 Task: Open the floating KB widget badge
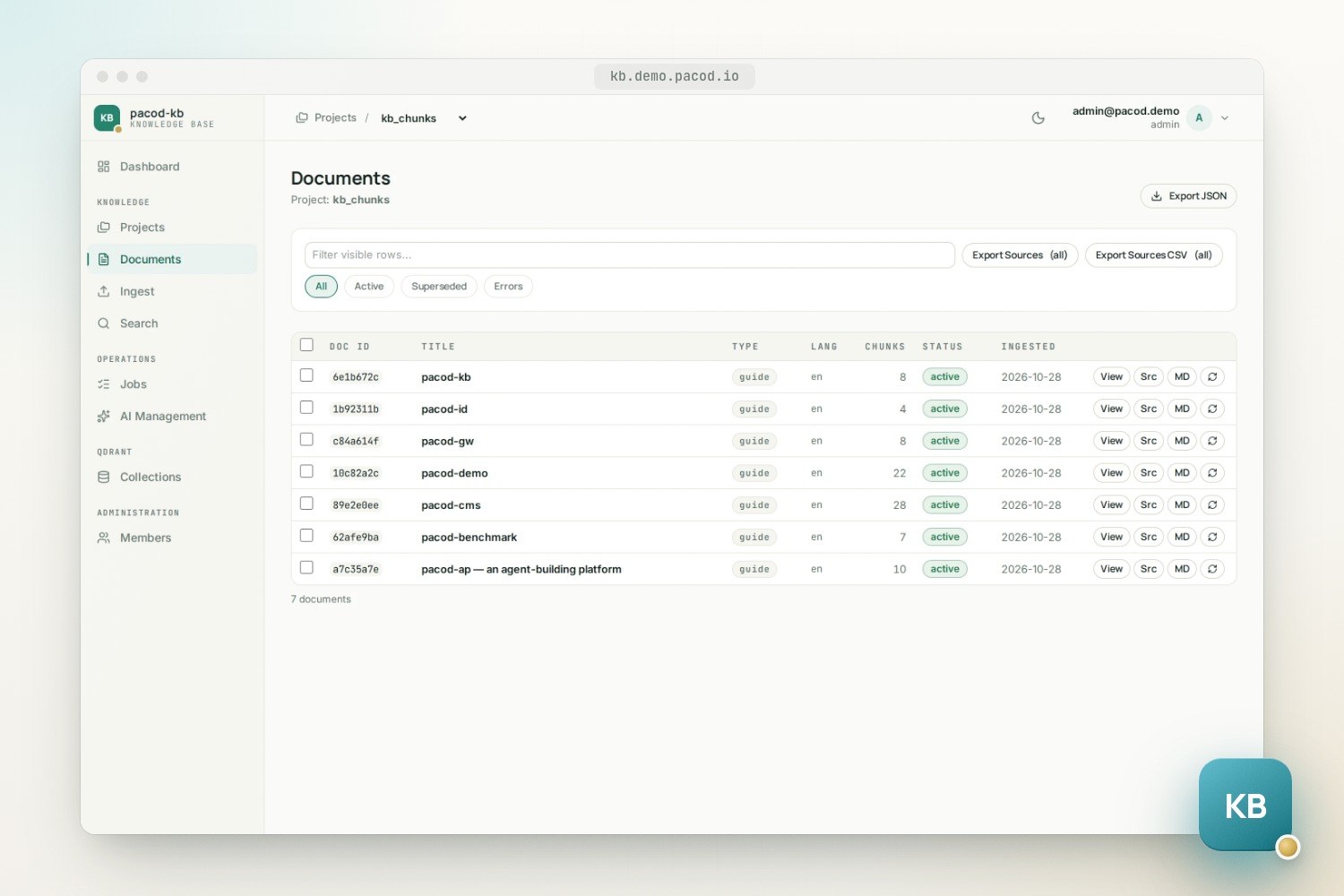coord(1245,806)
